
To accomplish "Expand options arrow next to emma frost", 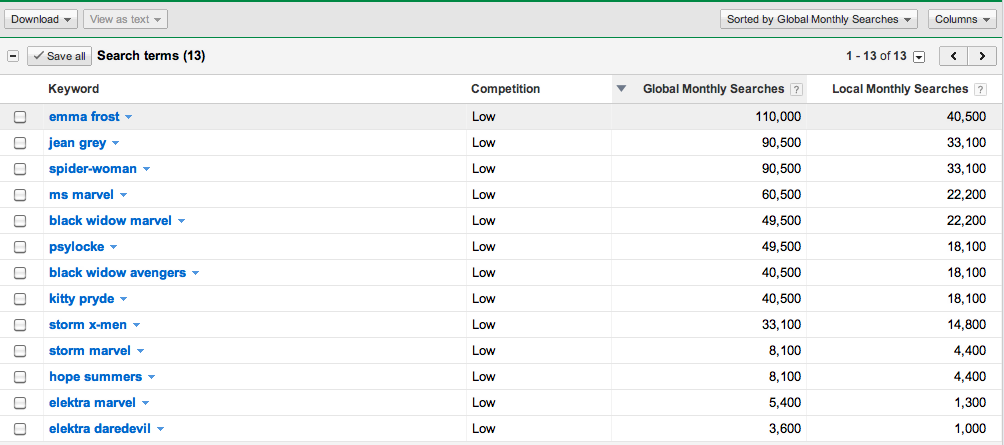I will [129, 117].
